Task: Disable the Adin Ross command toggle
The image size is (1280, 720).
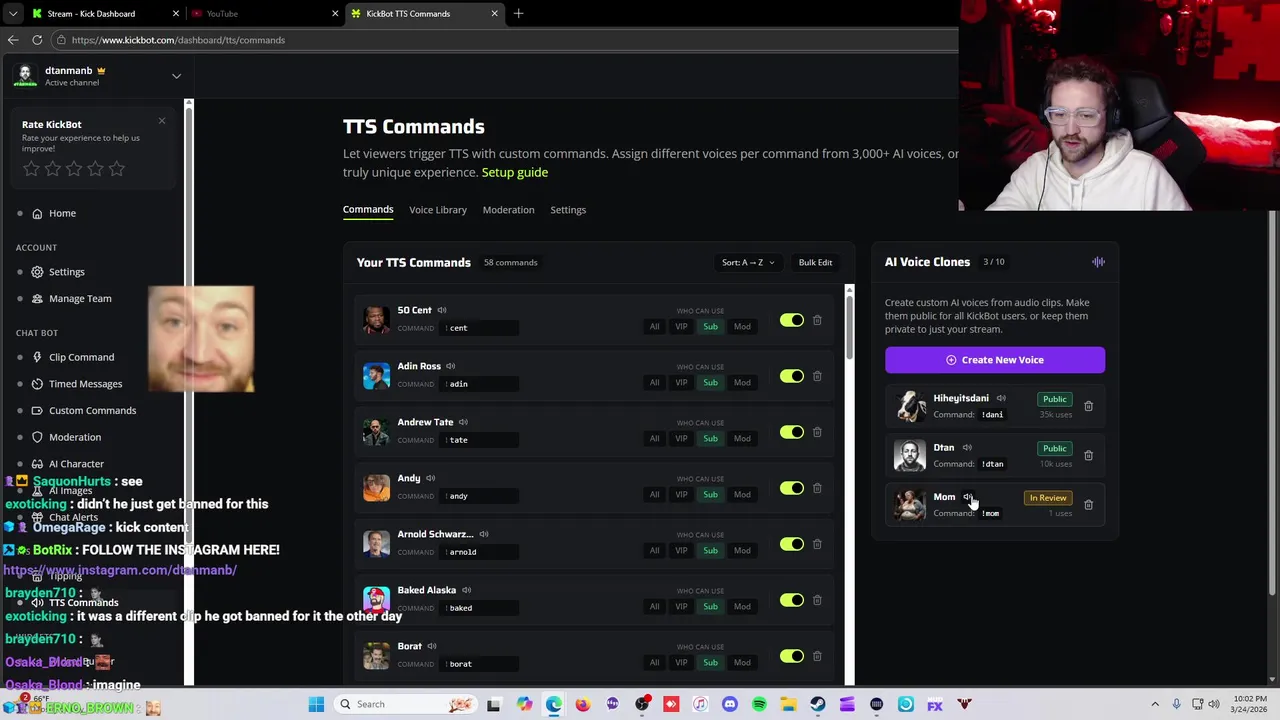Action: (792, 376)
